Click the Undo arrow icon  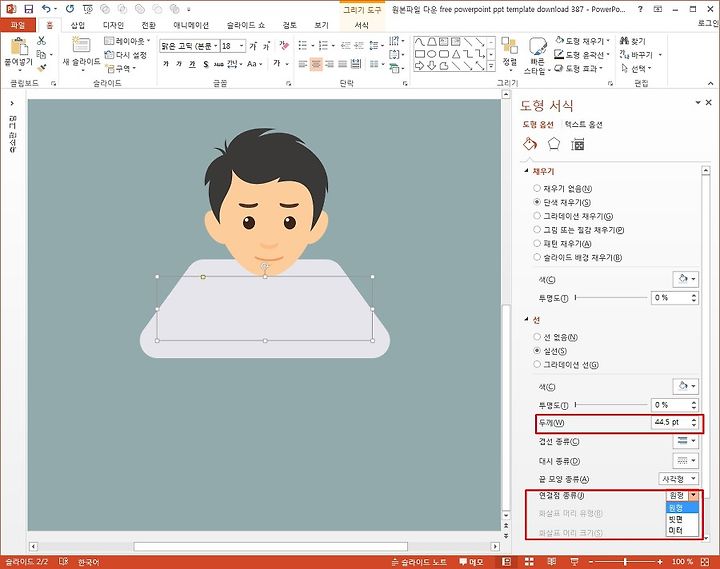[46, 9]
